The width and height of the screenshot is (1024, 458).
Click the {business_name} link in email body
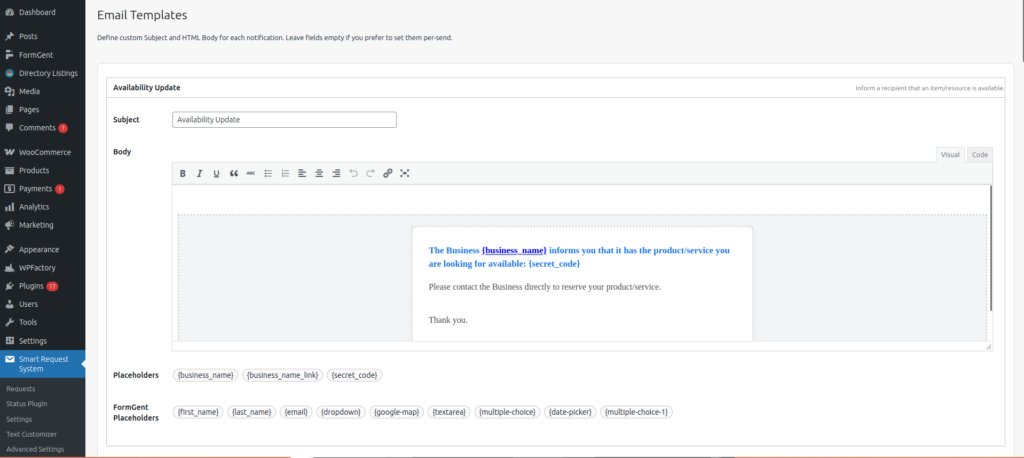[x=514, y=250]
